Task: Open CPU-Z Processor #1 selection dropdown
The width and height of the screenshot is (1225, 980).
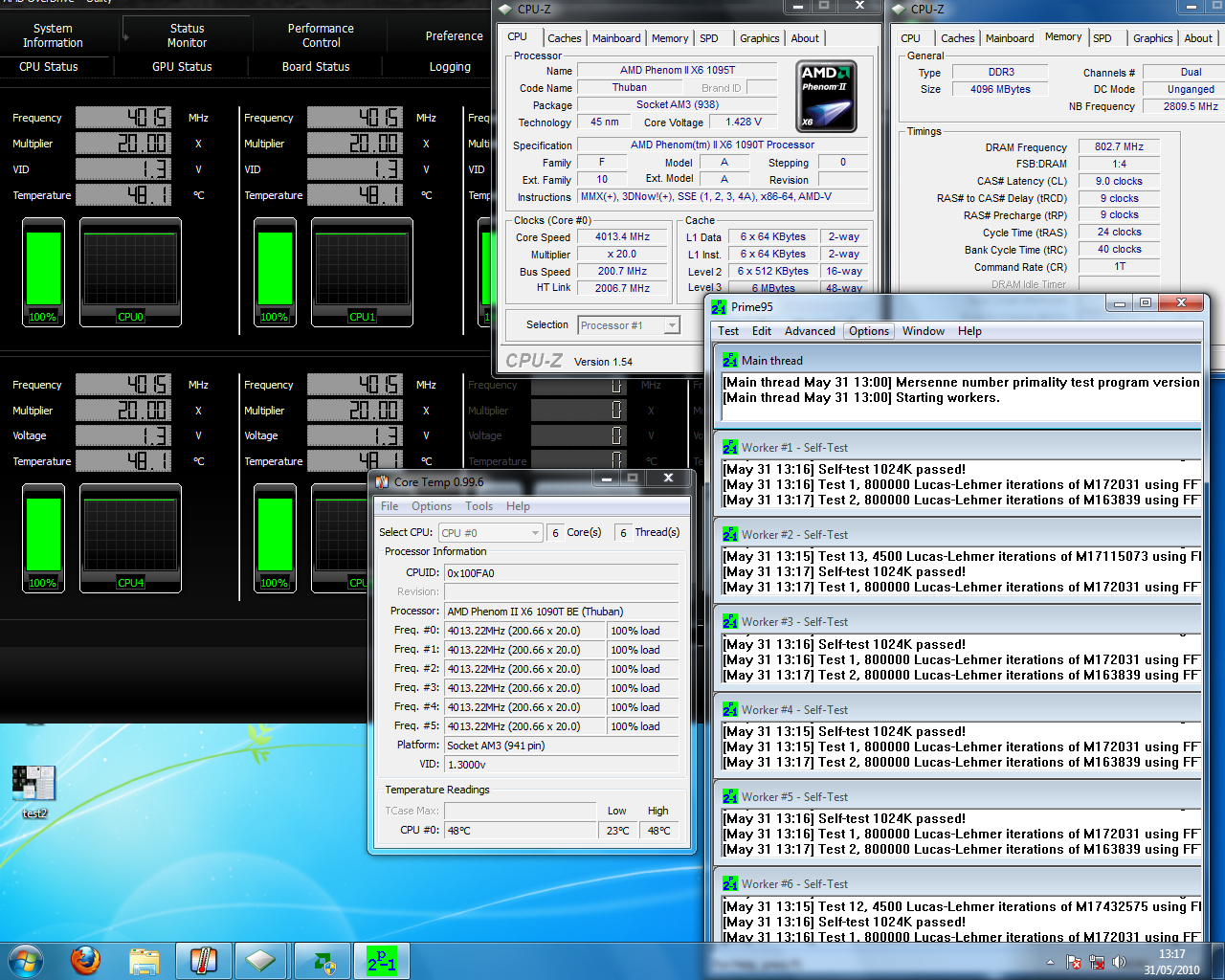Action: tap(629, 325)
